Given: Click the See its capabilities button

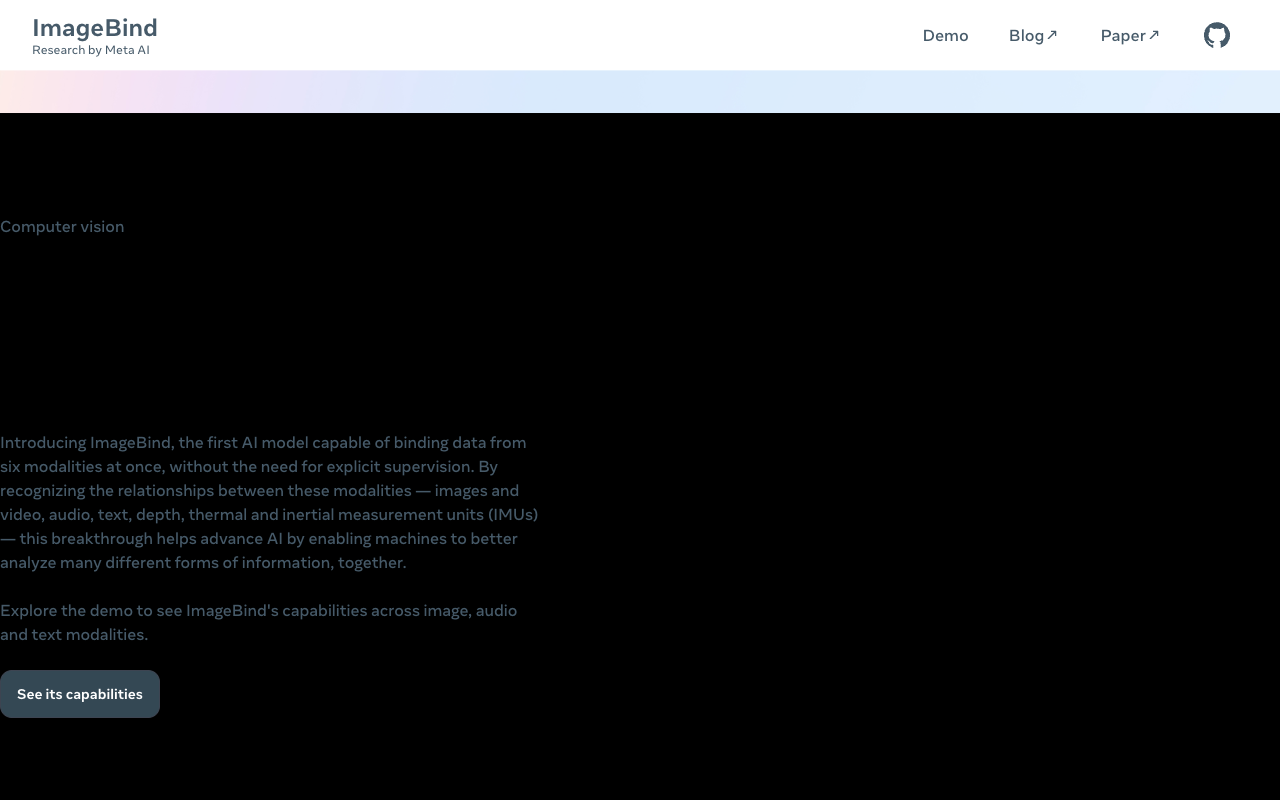Looking at the screenshot, I should click(80, 694).
